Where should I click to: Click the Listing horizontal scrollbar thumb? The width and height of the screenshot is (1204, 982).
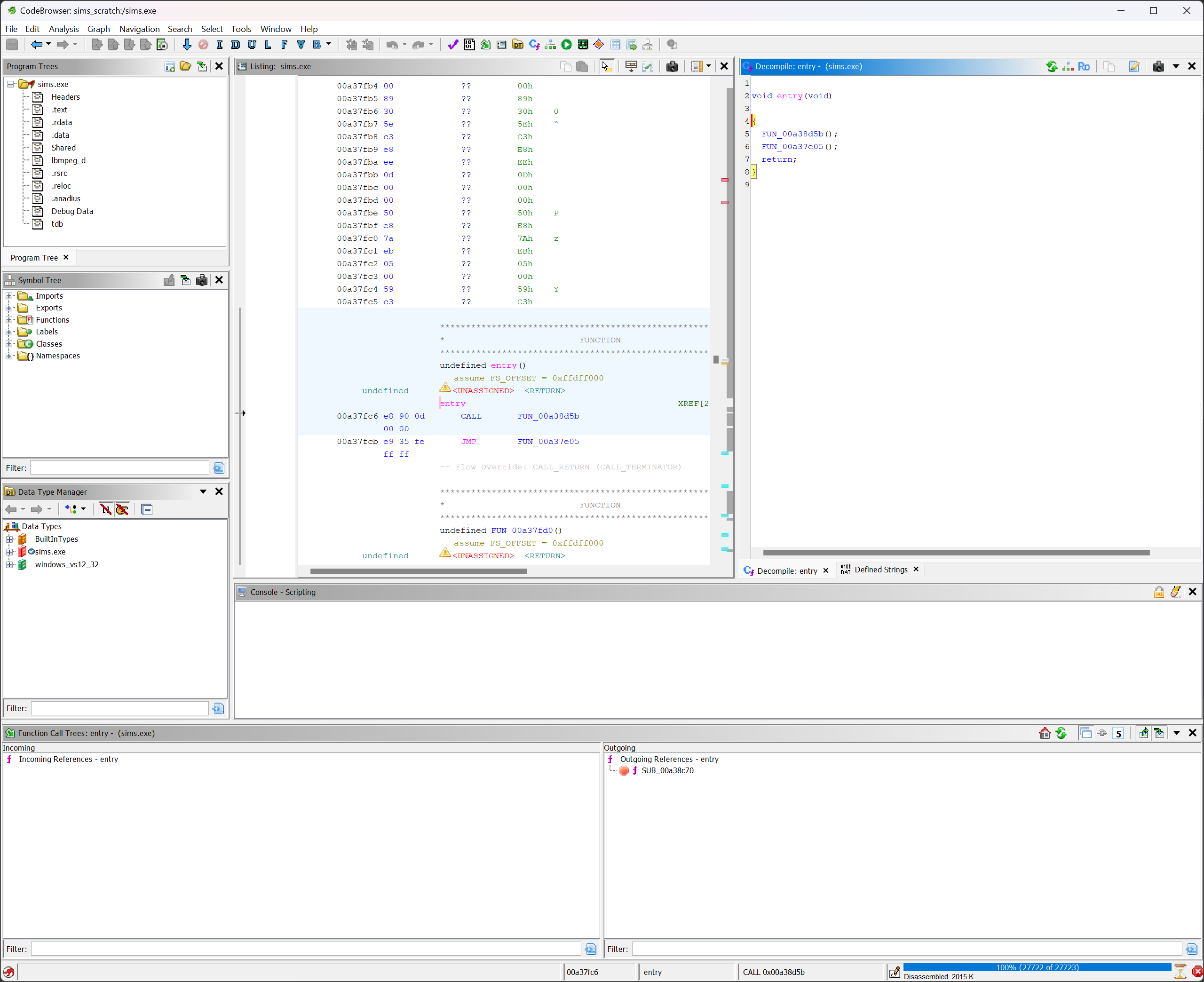(x=419, y=571)
